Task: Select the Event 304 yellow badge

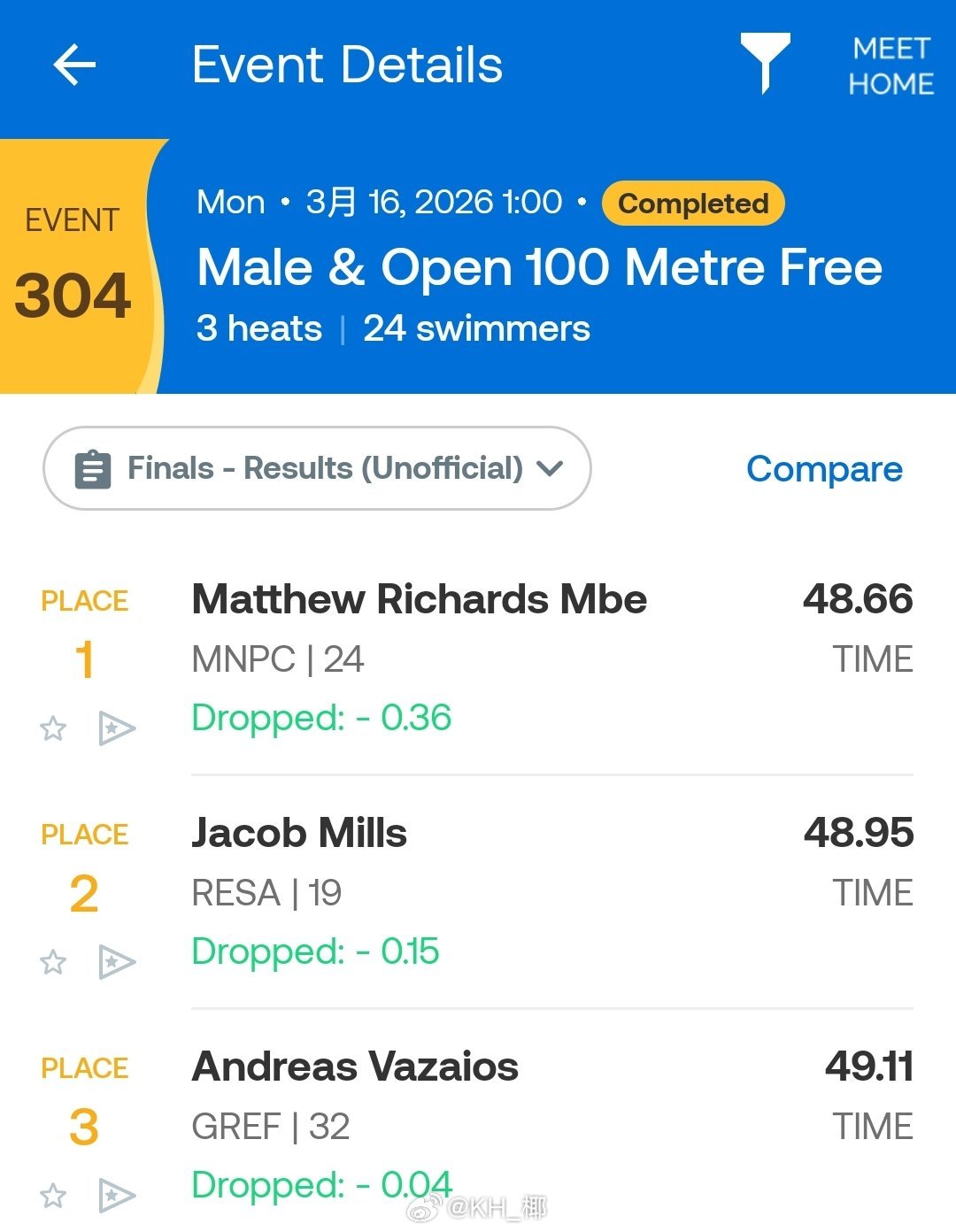Action: point(74,266)
